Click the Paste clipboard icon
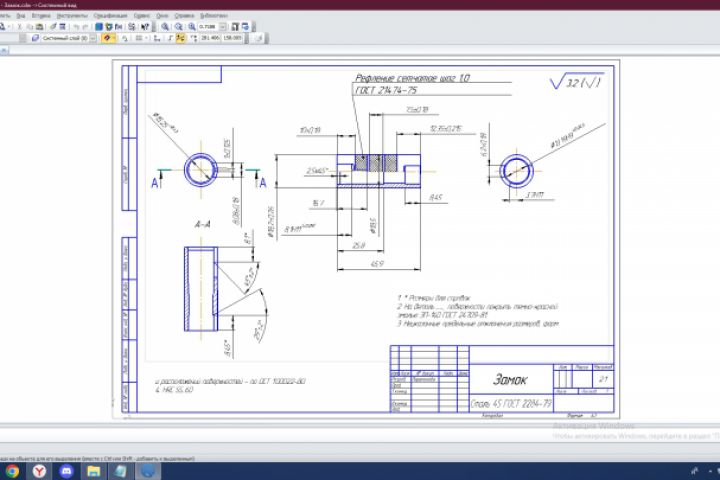 coord(39,27)
